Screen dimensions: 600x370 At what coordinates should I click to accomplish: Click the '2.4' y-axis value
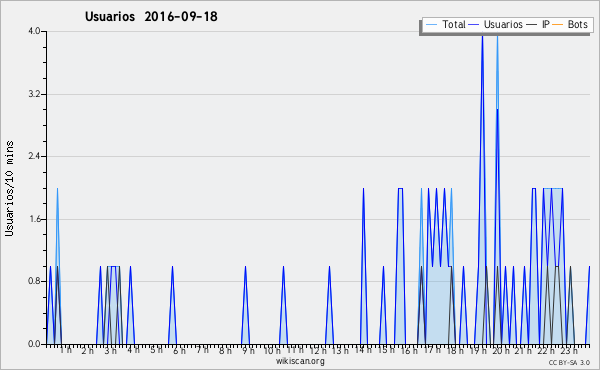coord(34,156)
